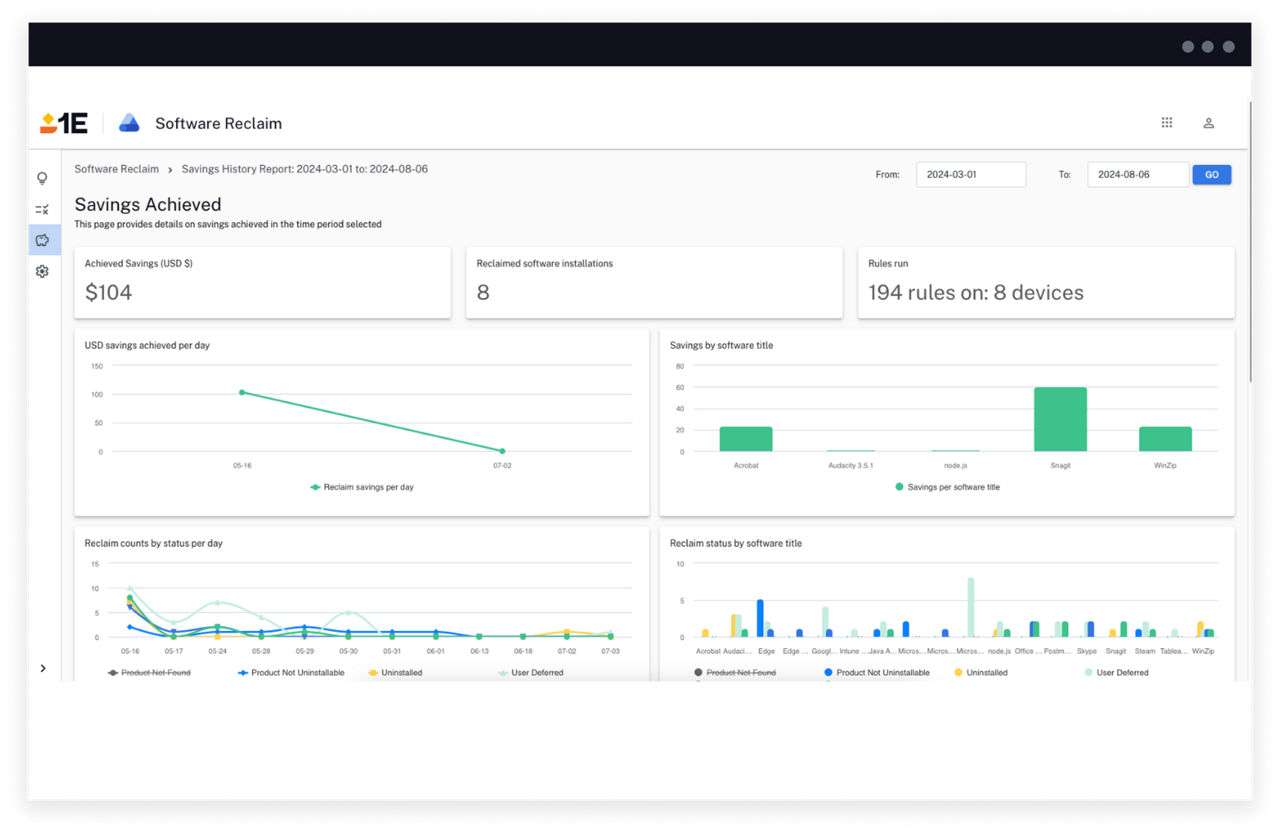Toggle Uninstalled in per-day chart legend
This screenshot has height=835, width=1280.
tap(395, 673)
